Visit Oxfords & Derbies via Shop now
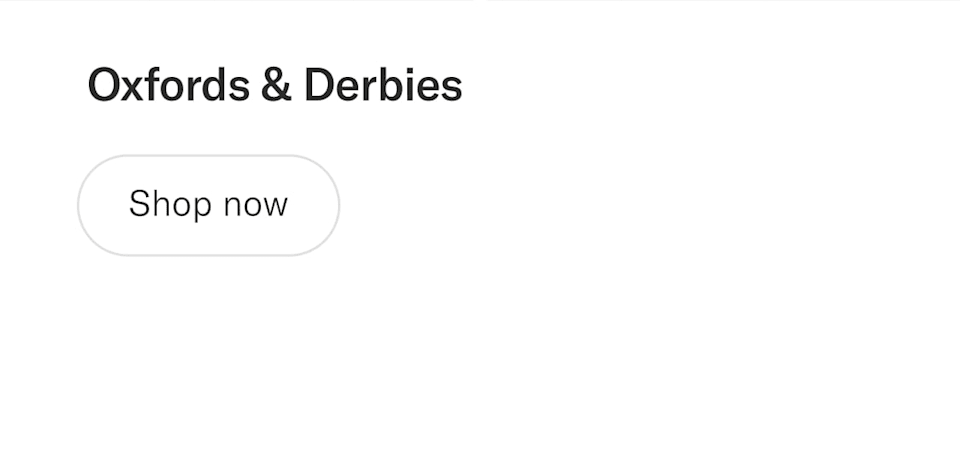Viewport: 960px width, 462px height. (x=208, y=205)
